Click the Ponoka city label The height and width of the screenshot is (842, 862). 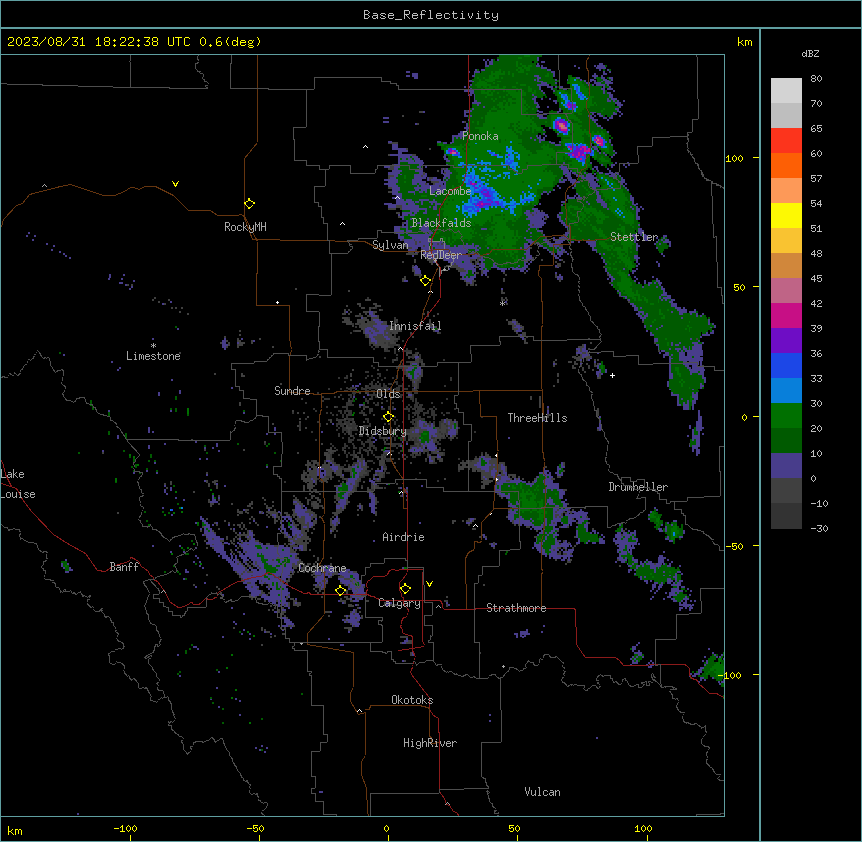coord(480,136)
